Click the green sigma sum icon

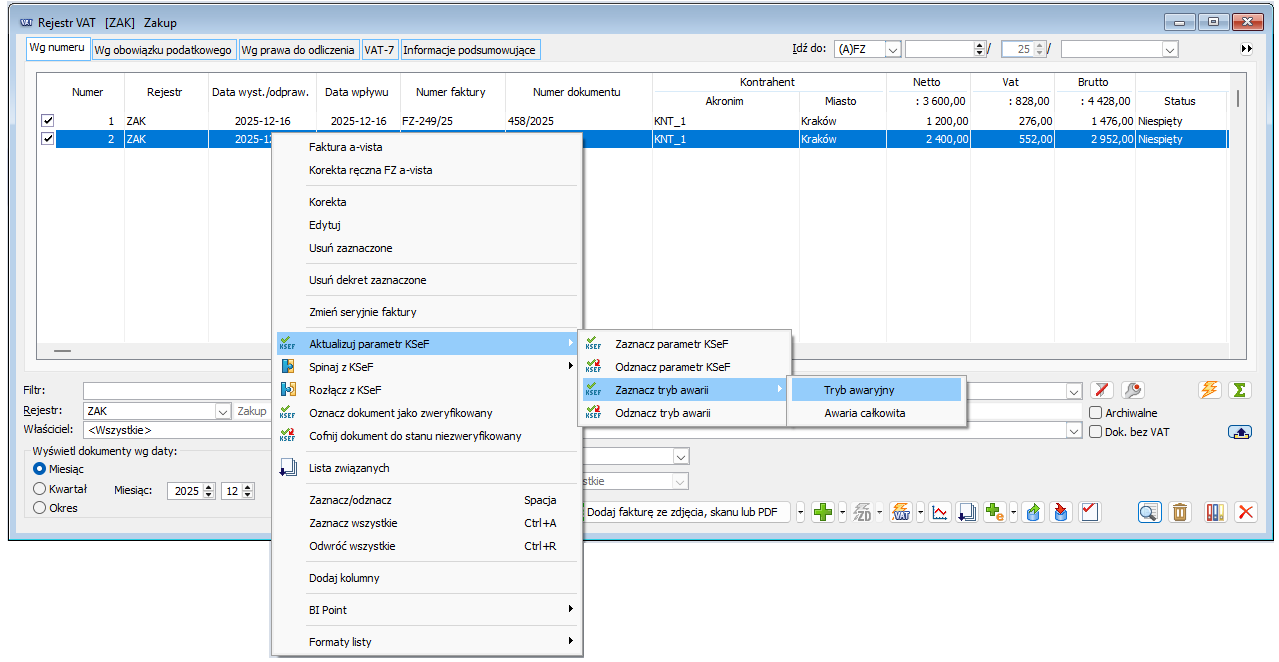(x=1240, y=390)
